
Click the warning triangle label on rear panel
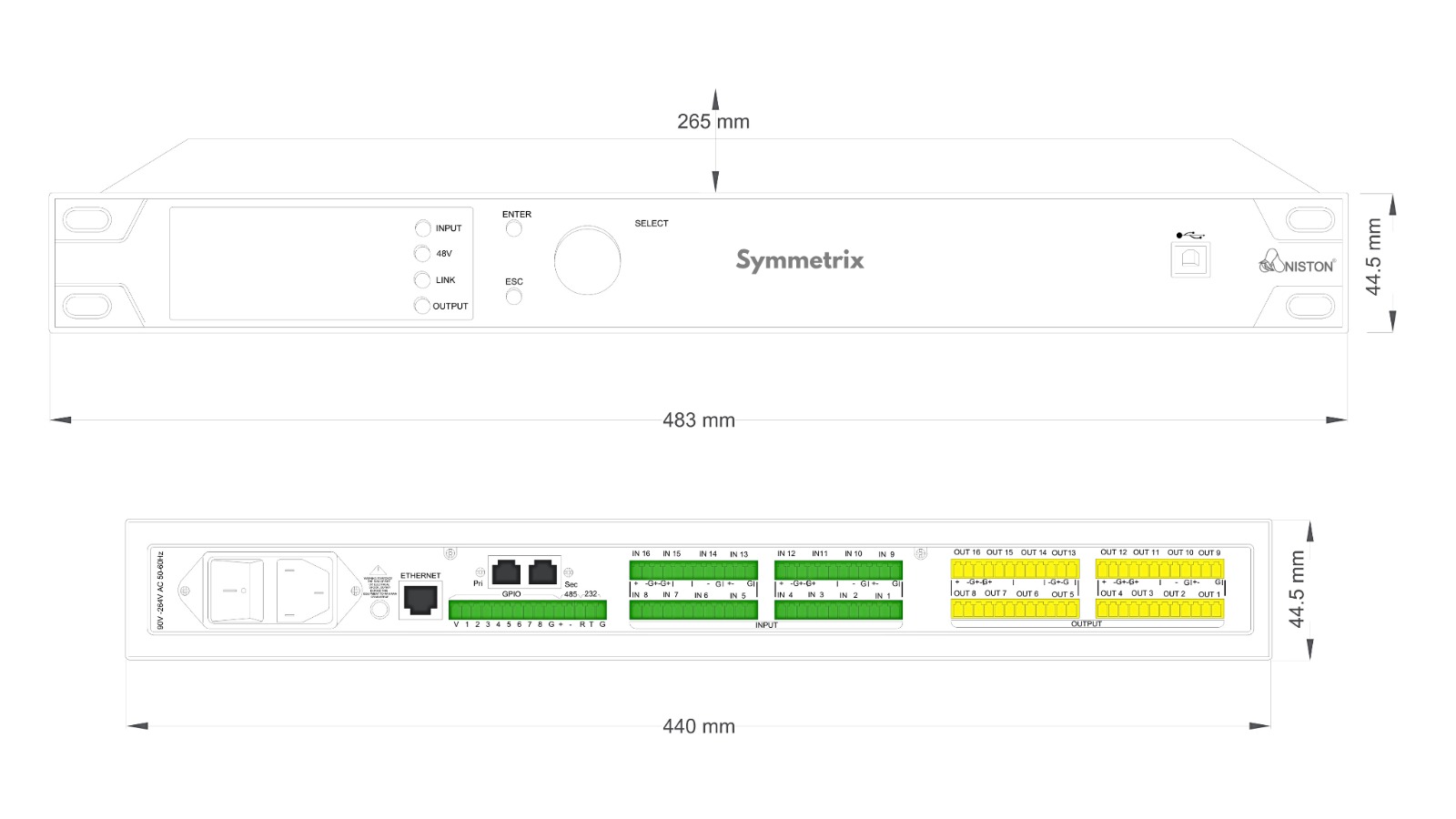point(379,571)
